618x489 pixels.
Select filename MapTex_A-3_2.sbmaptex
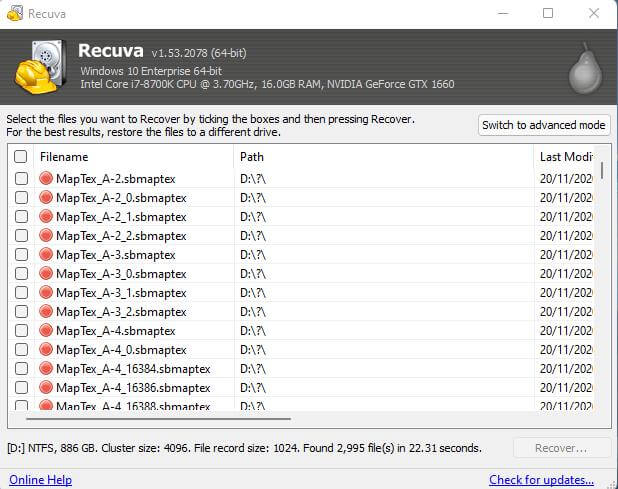click(x=121, y=312)
